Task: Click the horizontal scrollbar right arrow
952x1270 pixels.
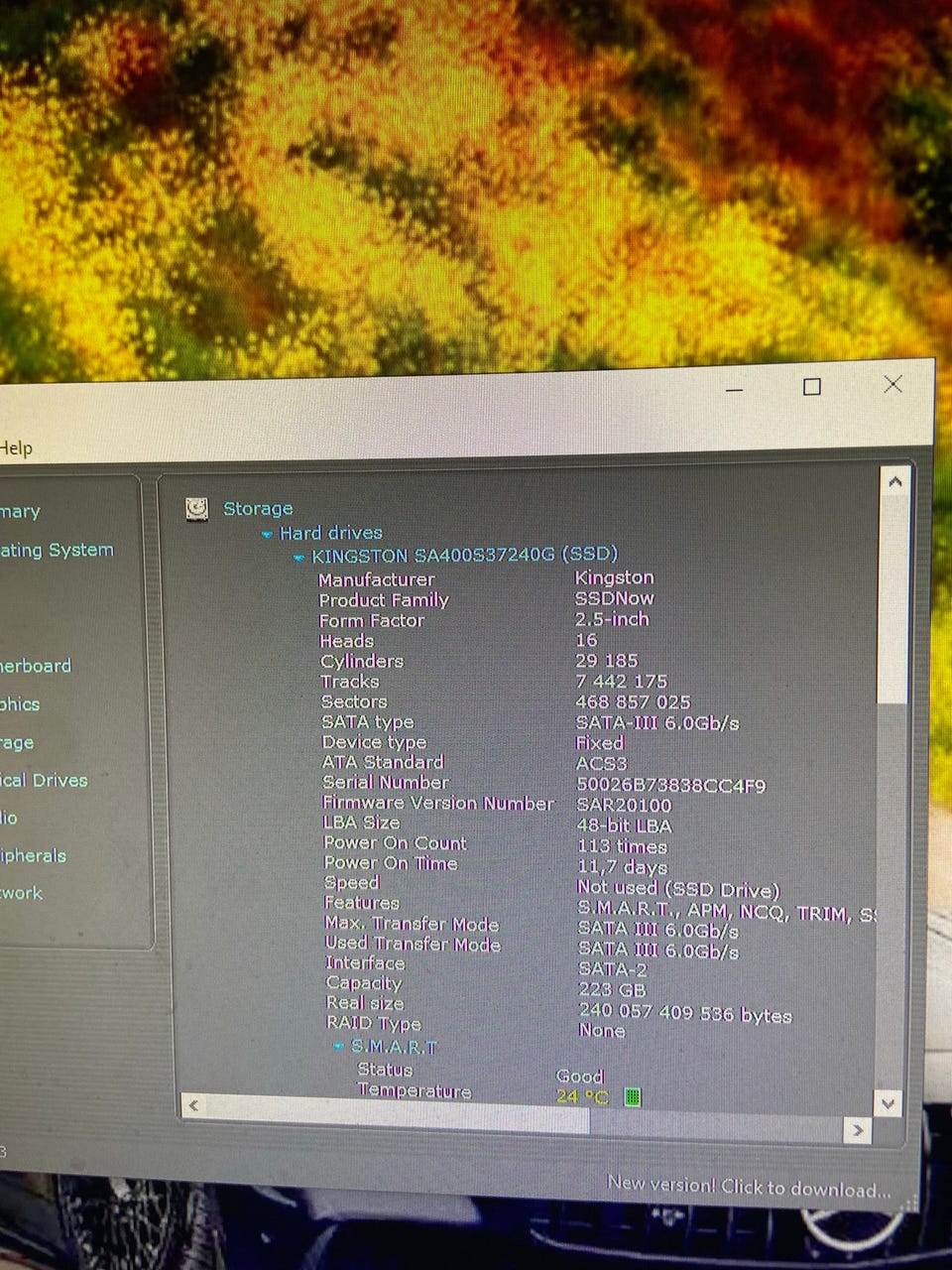Action: point(858,1130)
